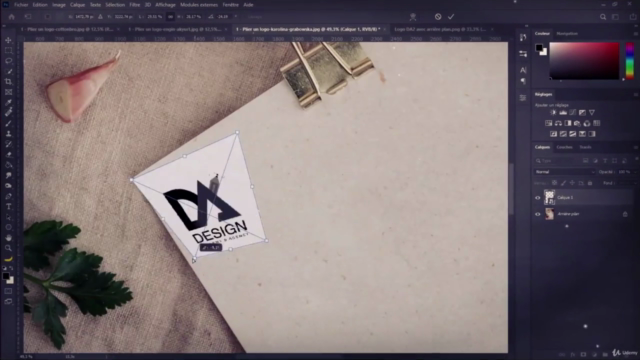Select the Zoom tool
Screen dimensions: 640x360
(8, 248)
